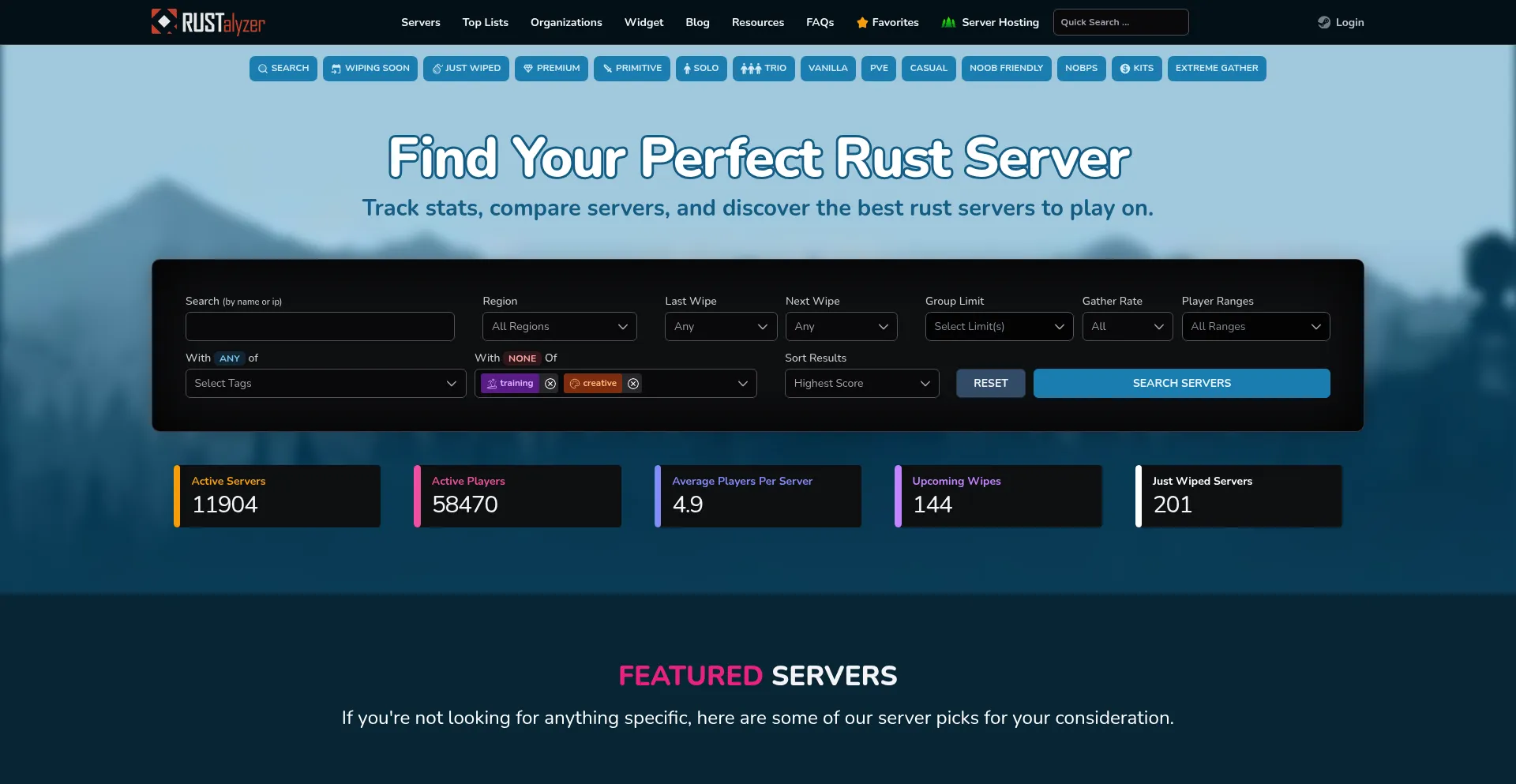Click the Steam login icon

tap(1324, 23)
